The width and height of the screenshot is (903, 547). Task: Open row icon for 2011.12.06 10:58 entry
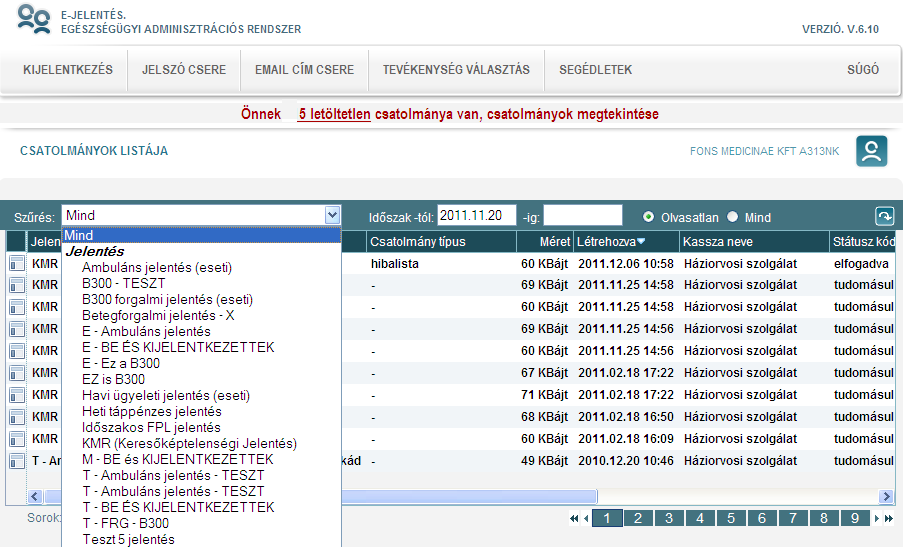pyautogui.click(x=17, y=264)
